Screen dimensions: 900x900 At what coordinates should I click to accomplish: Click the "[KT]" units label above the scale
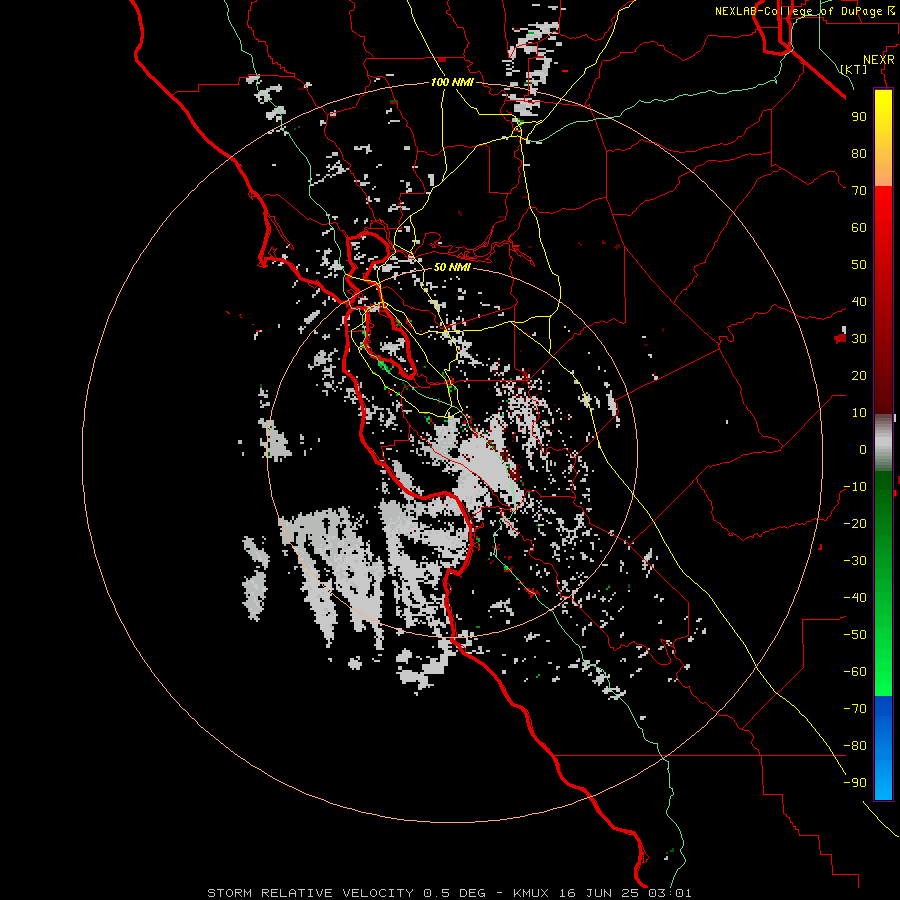(854, 69)
